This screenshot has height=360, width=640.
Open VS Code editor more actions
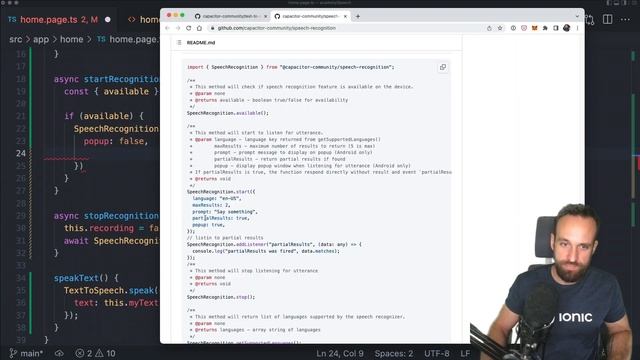pos(625,19)
